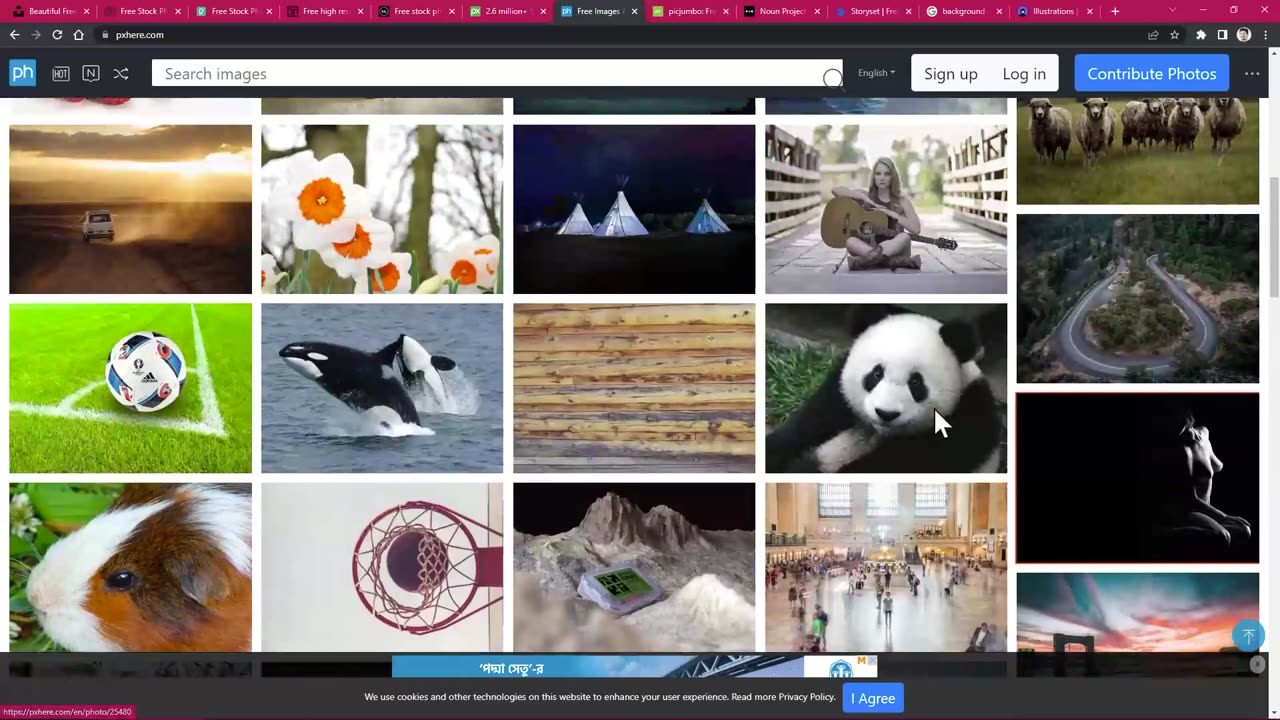Screen dimensions: 1280x720
Task: Open the basketball hoop photo
Action: (382, 567)
